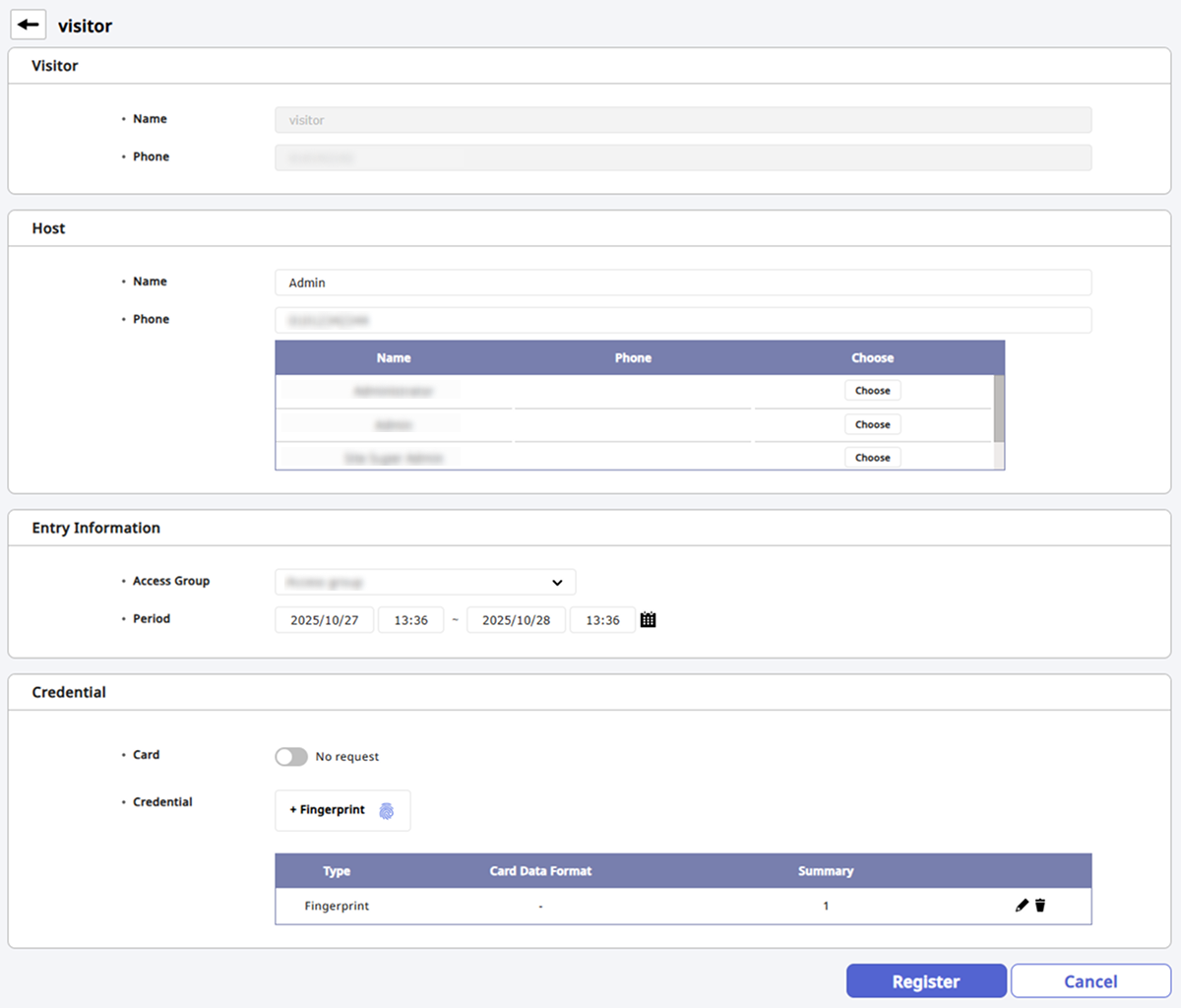Open the Period calendar picker icon
1181x1008 pixels.
tap(648, 620)
